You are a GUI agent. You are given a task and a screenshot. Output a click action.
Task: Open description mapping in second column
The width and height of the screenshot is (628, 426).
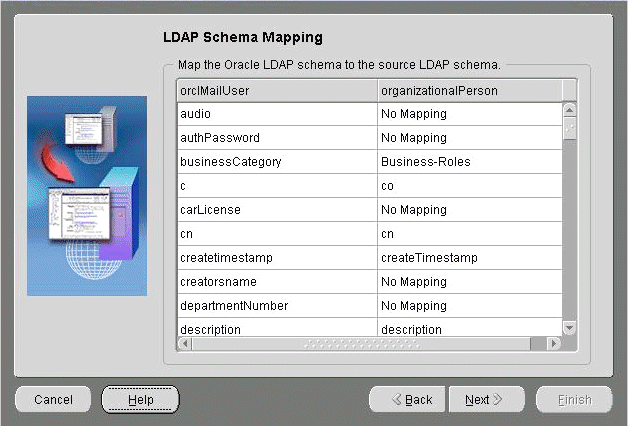click(470, 328)
